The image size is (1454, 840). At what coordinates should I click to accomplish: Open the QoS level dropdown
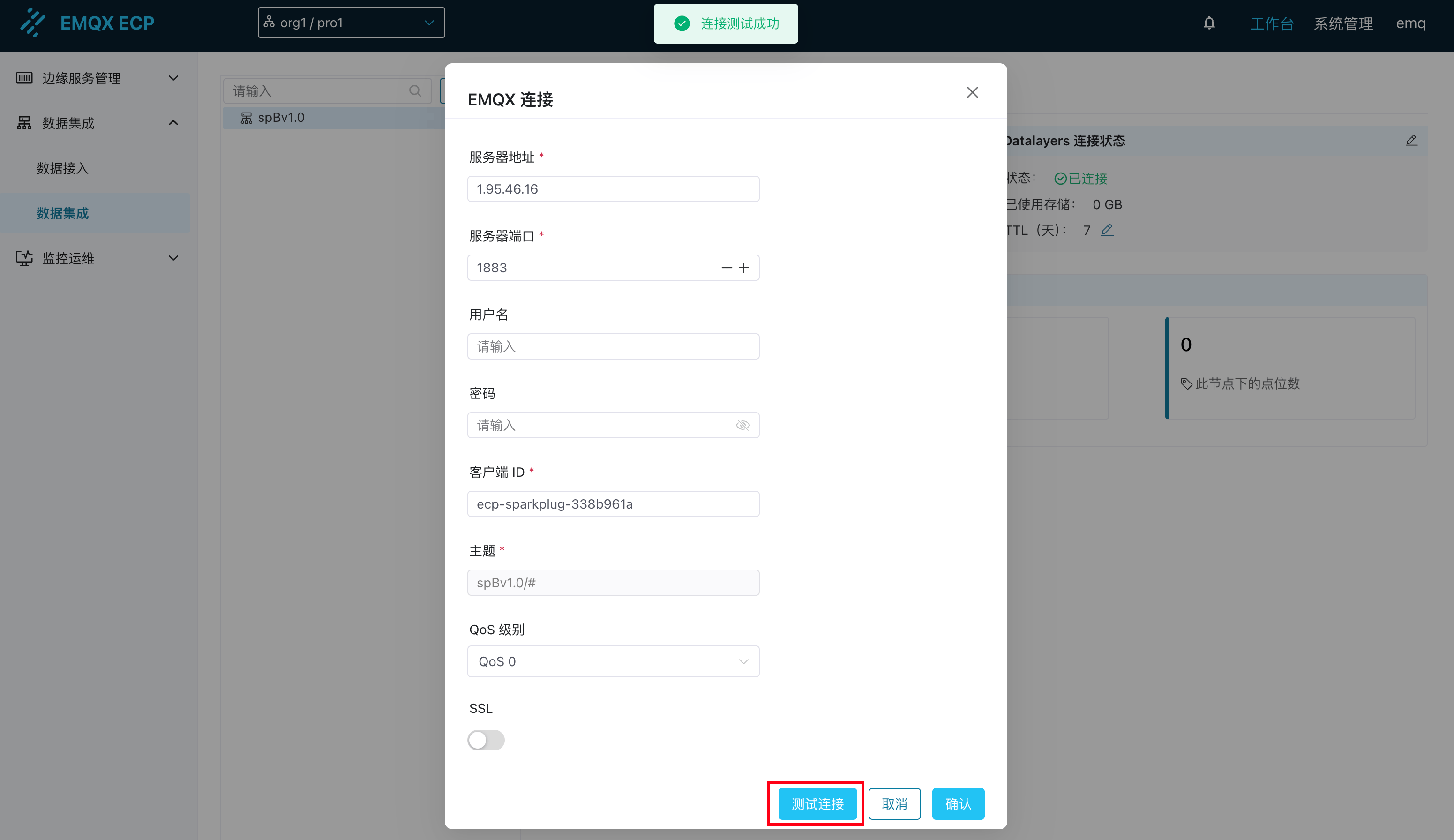click(x=613, y=661)
